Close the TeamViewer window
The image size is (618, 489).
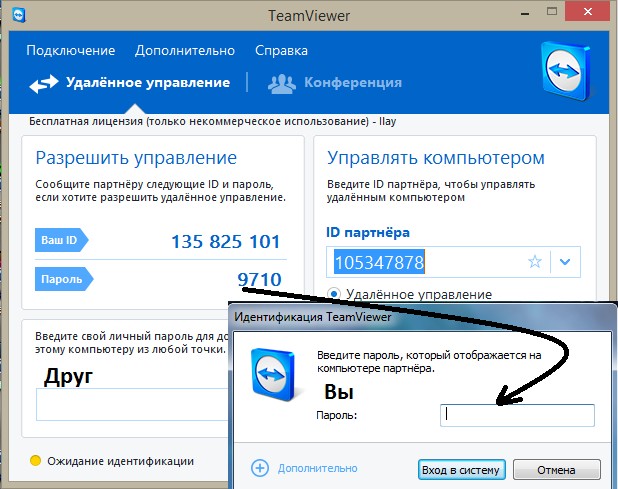588,11
